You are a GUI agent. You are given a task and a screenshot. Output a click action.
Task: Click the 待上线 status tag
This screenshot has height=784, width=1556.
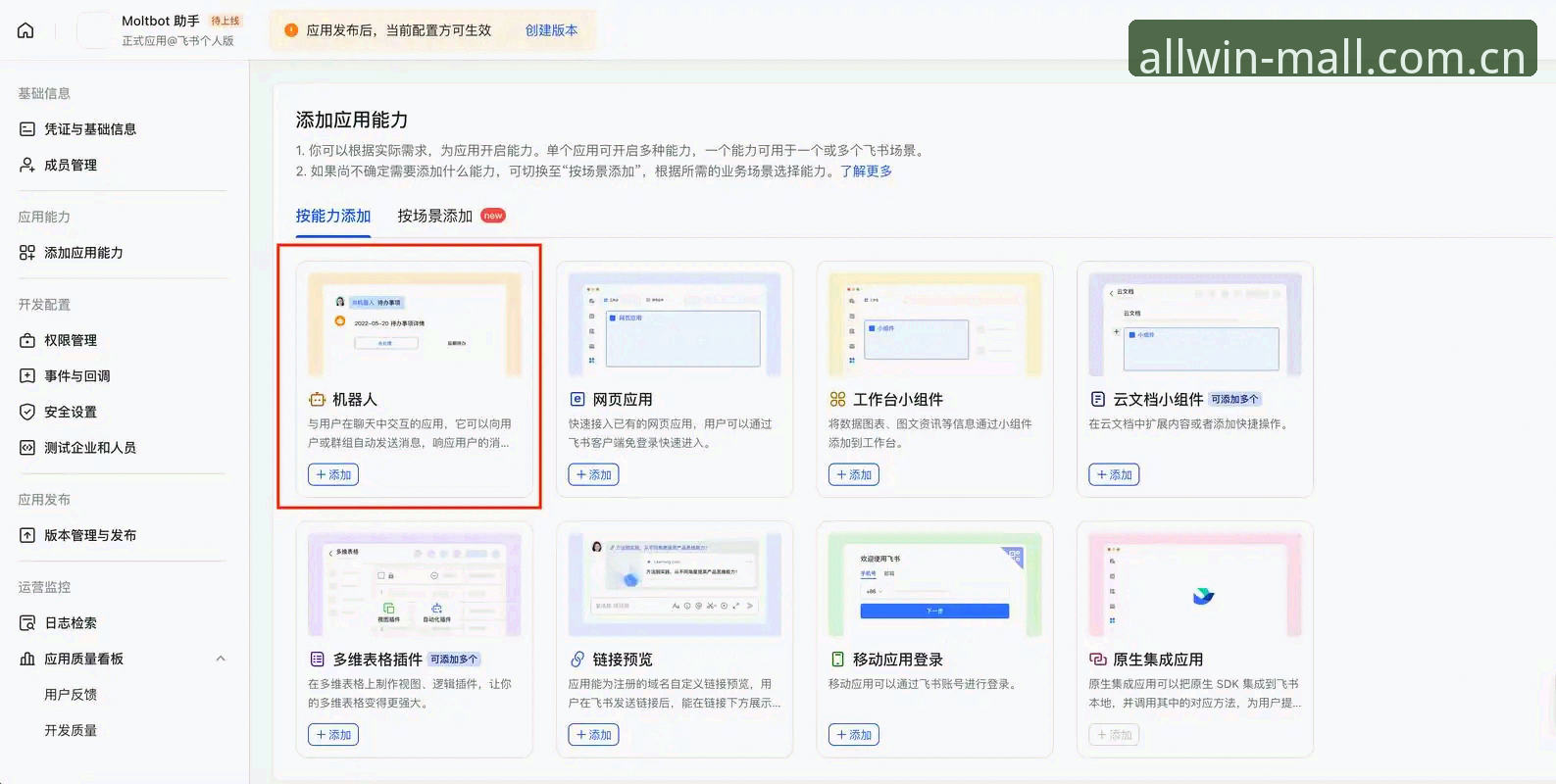pos(226,21)
